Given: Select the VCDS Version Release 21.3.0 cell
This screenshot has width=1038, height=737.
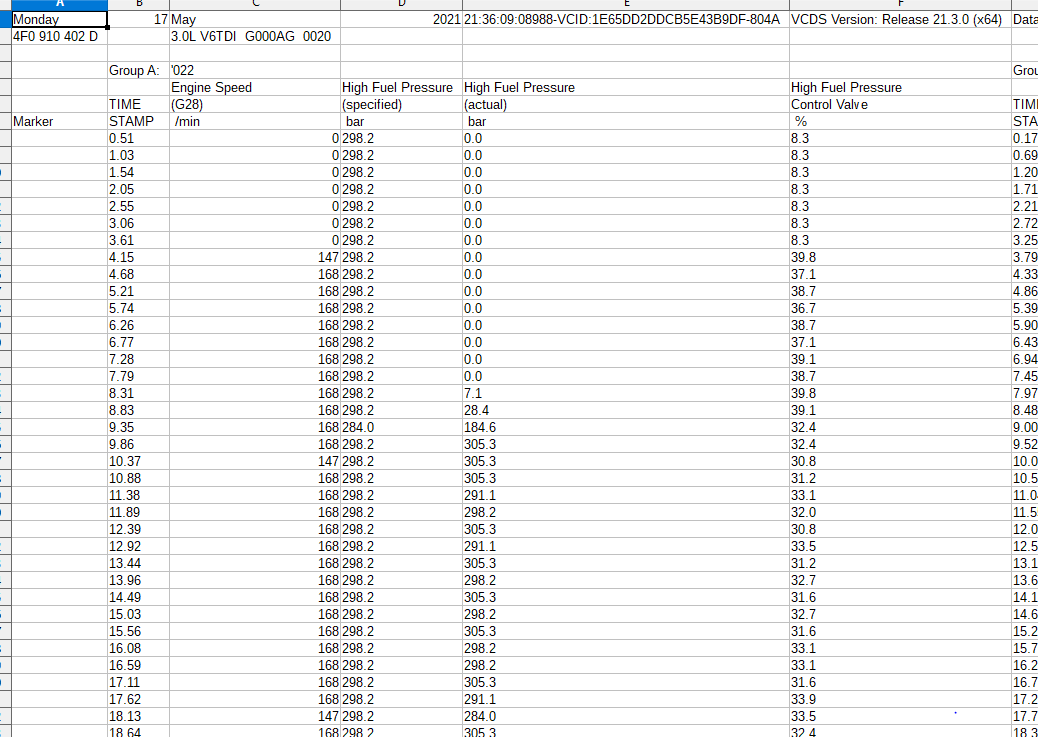Looking at the screenshot, I should click(897, 20).
